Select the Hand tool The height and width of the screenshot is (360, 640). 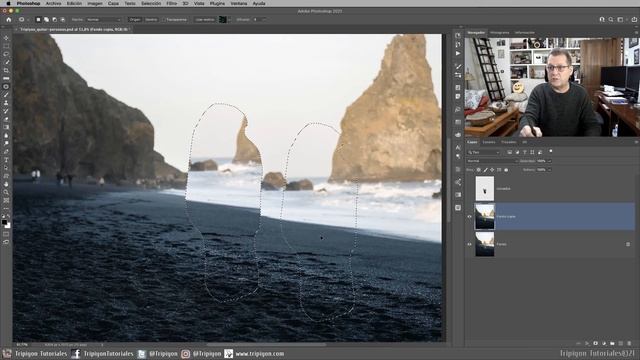pos(6,184)
